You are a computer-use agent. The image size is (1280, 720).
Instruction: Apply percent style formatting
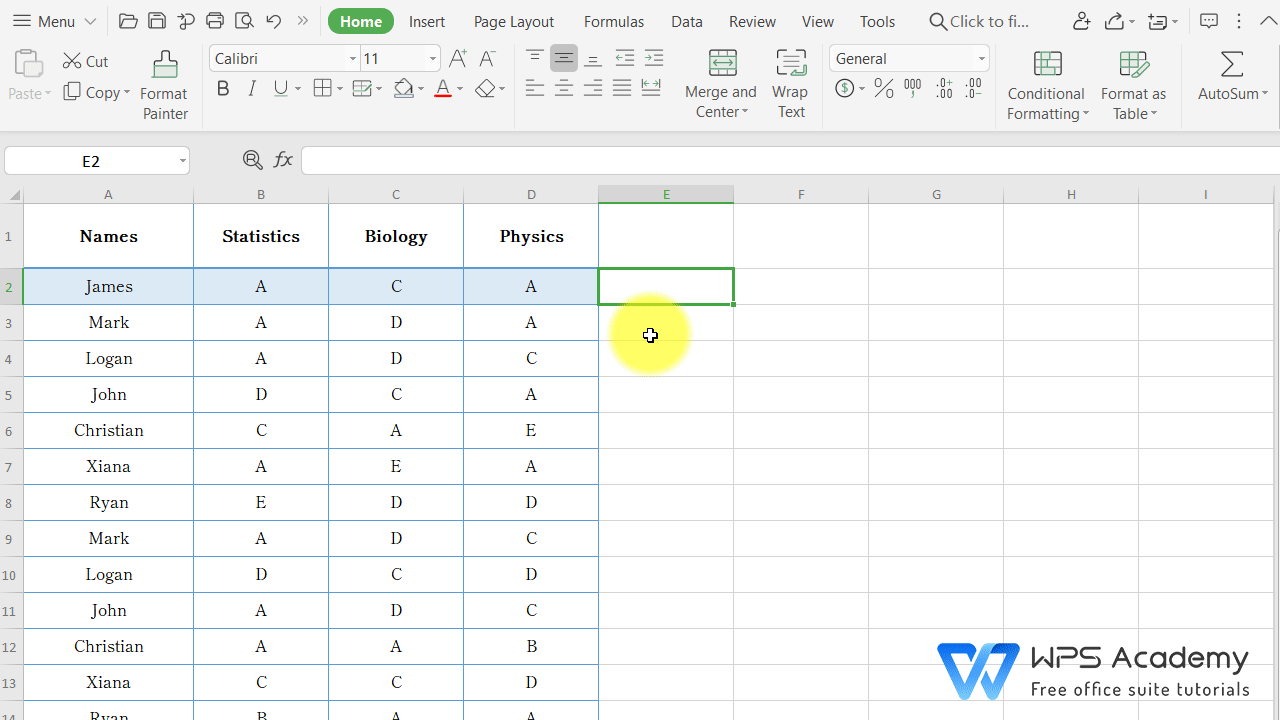tap(883, 88)
